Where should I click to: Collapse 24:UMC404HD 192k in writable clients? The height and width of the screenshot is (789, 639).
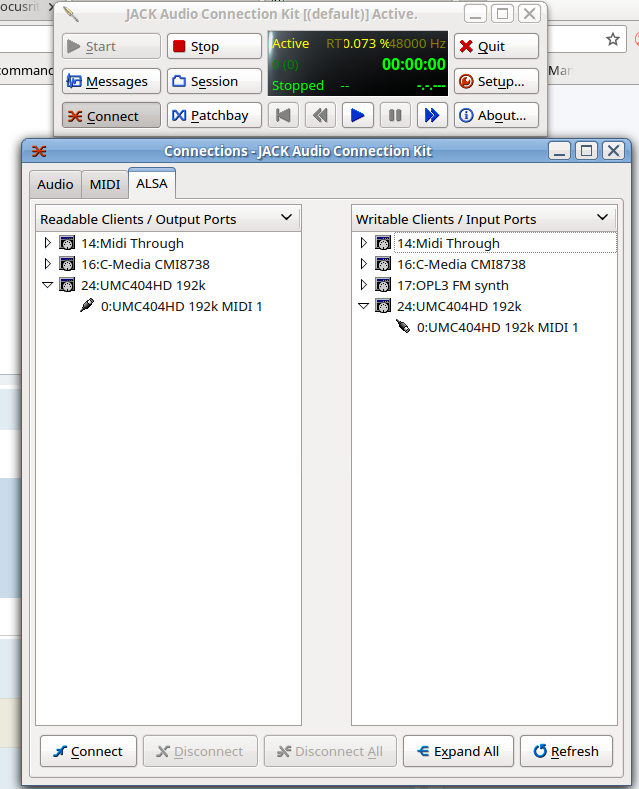364,306
